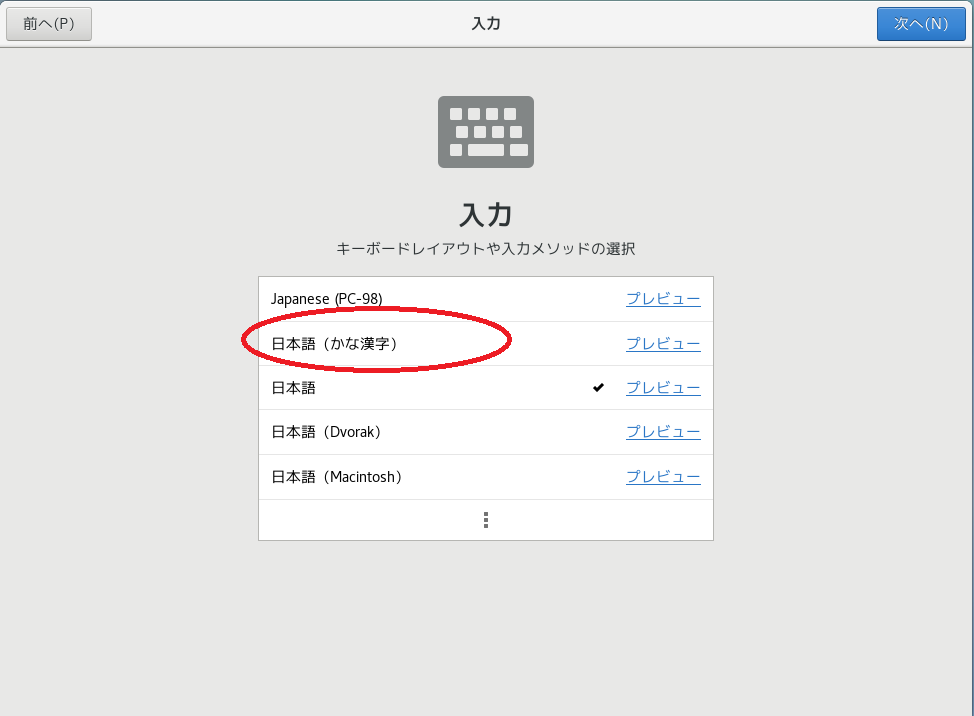Pick the 日本語（Macintosh）layout
The height and width of the screenshot is (716, 974).
(486, 477)
